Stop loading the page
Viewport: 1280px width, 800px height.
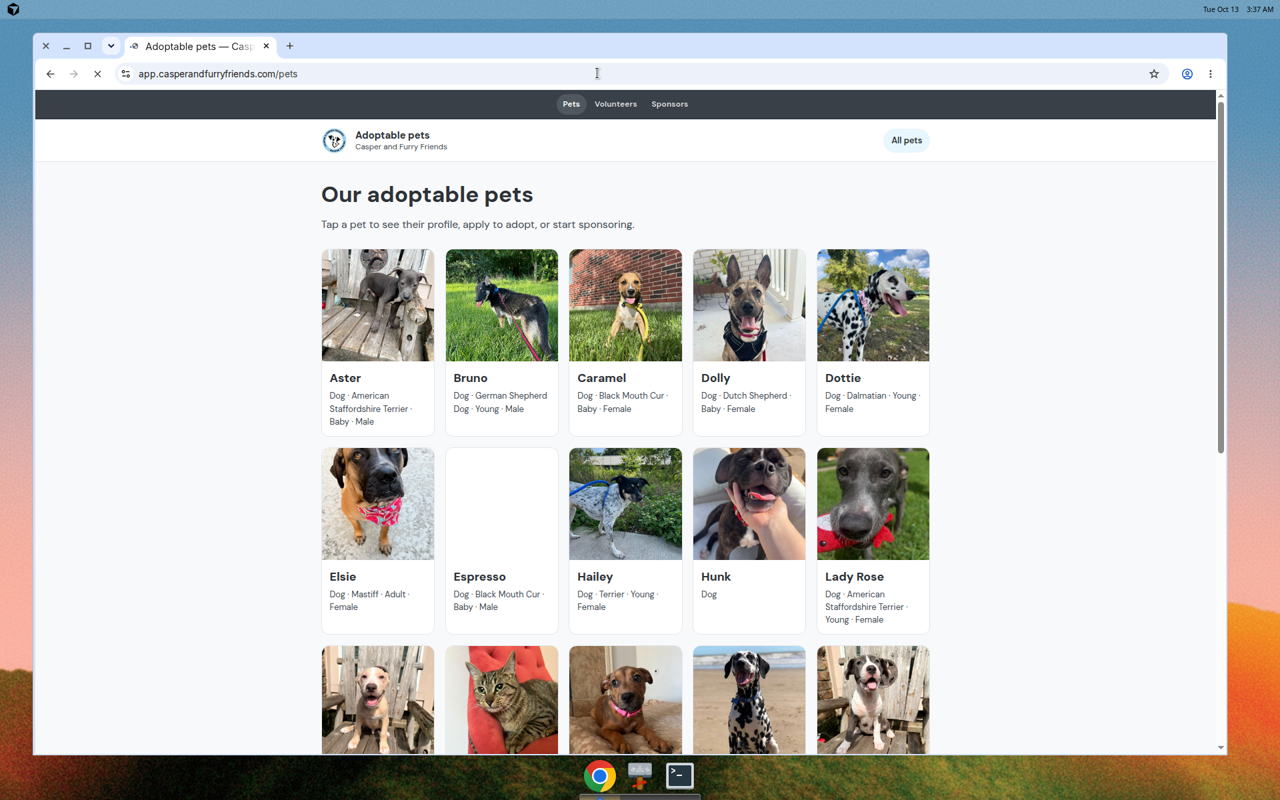click(97, 74)
